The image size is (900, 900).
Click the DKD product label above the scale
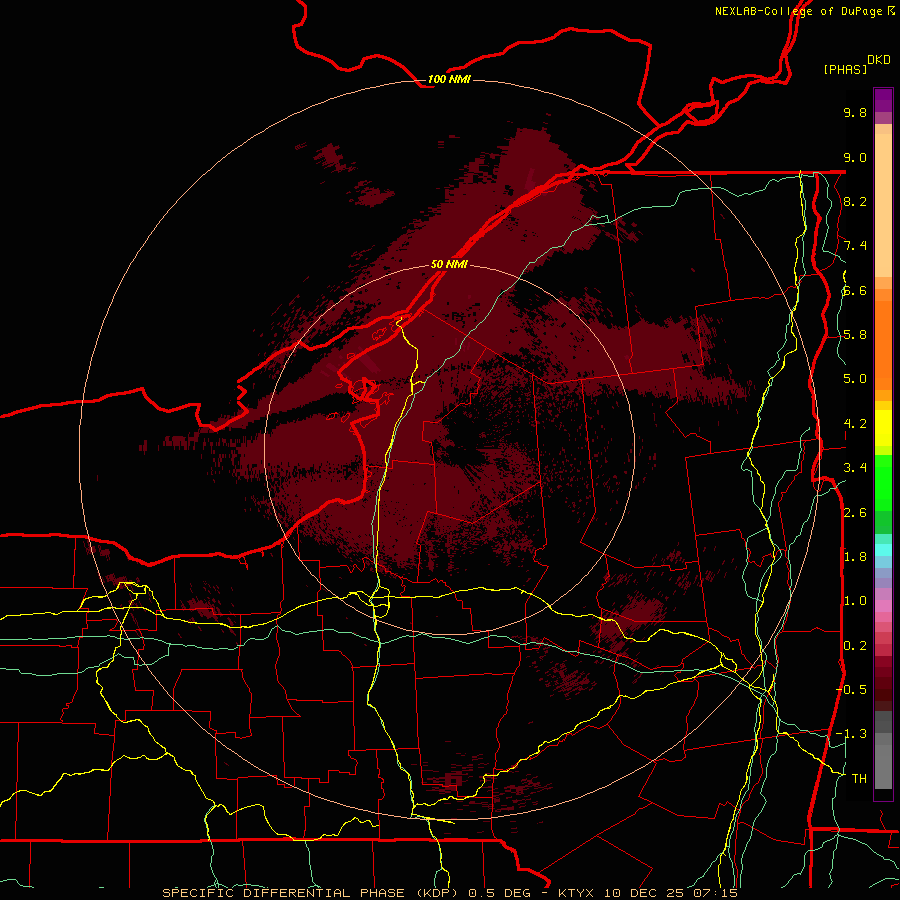878,60
